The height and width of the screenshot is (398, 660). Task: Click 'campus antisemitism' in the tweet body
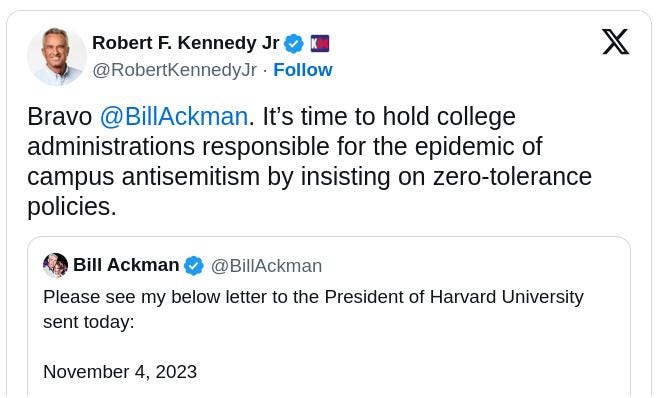[x=144, y=177]
